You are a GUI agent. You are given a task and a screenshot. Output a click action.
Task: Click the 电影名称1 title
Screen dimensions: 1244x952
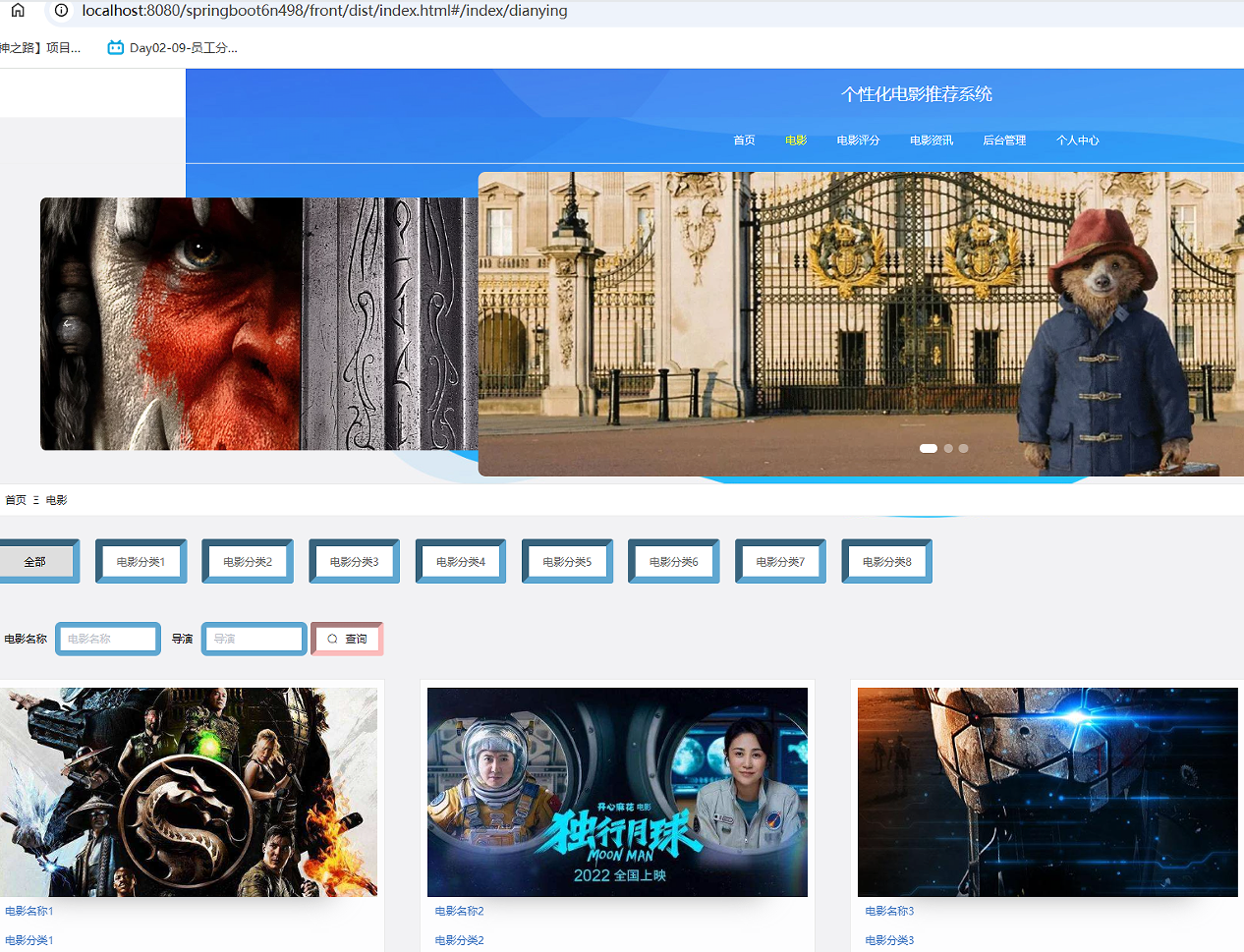coord(29,911)
